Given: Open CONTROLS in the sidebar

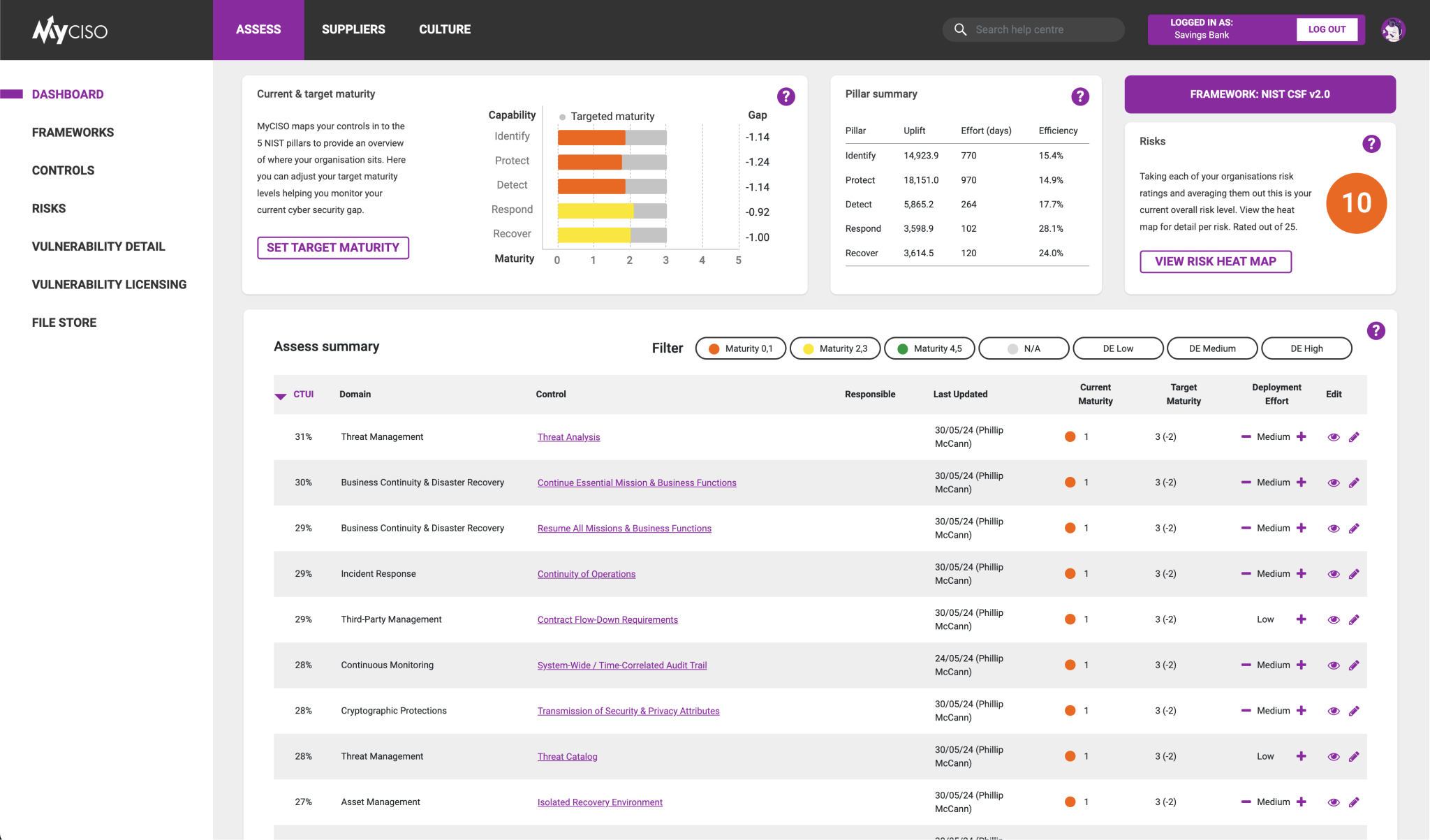Looking at the screenshot, I should pyautogui.click(x=63, y=170).
